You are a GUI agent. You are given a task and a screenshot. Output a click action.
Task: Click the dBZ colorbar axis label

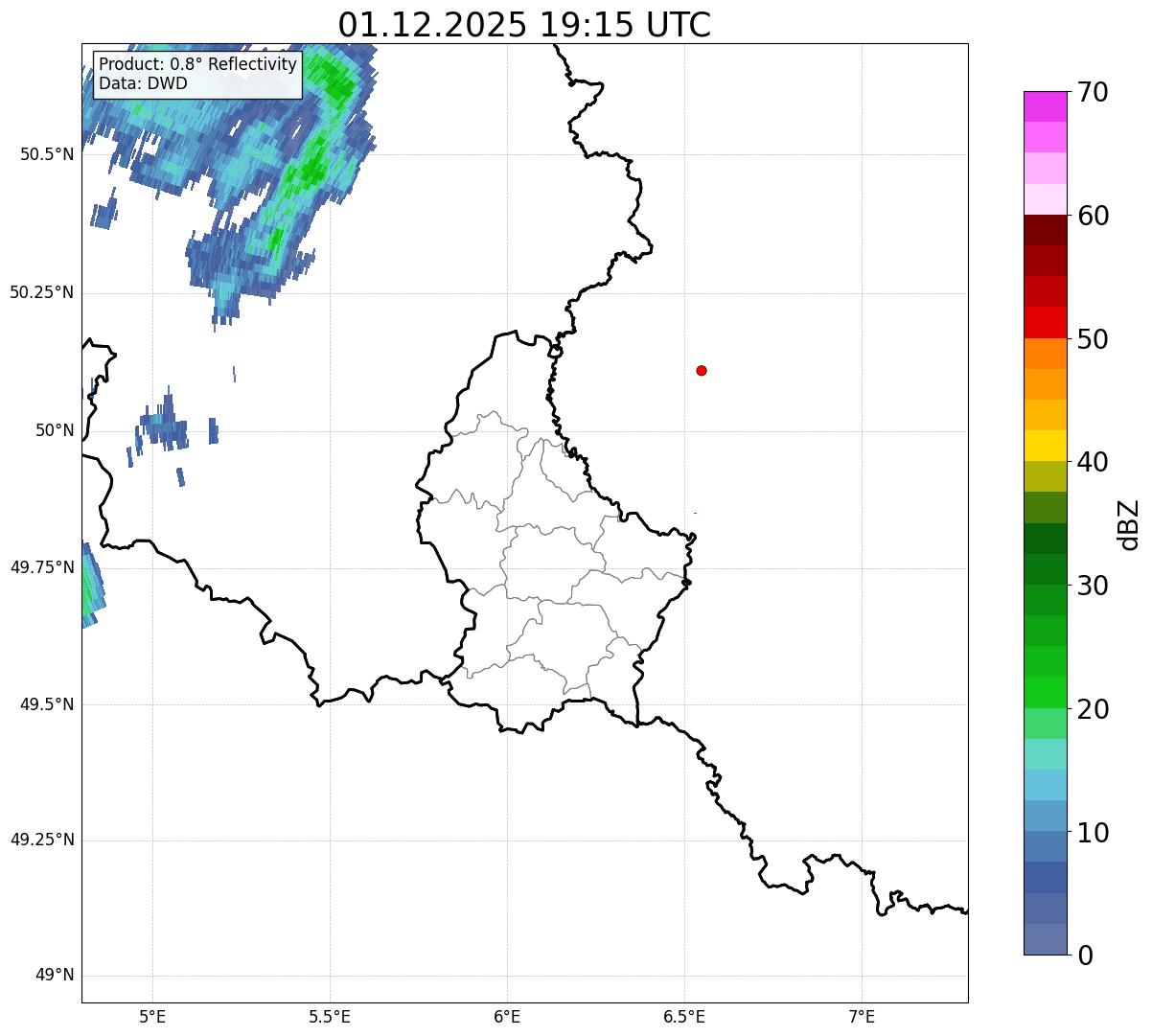(1129, 524)
